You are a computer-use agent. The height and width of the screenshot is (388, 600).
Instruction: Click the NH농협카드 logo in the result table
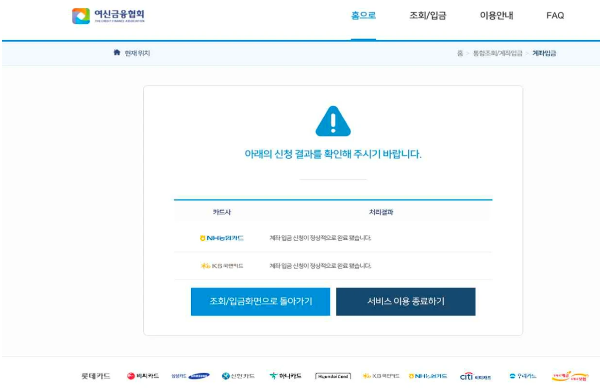[x=222, y=238]
